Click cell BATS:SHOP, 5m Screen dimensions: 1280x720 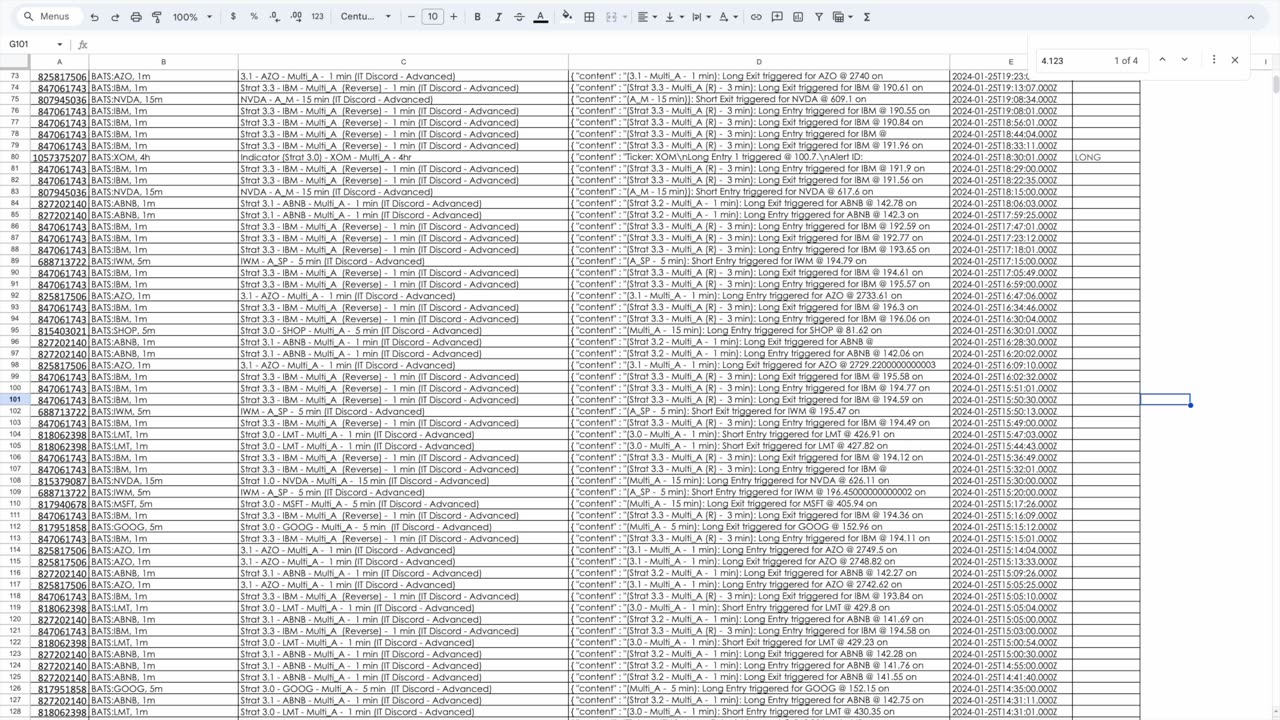click(x=163, y=331)
